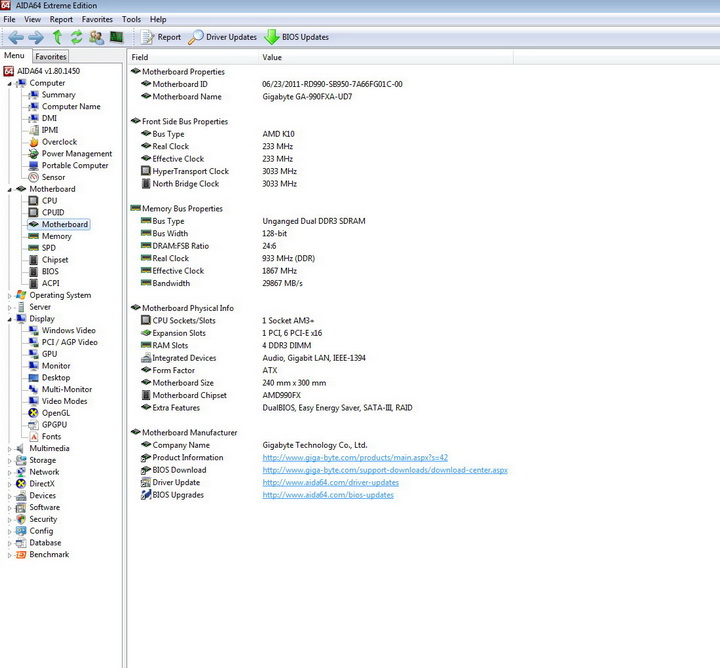This screenshot has height=668, width=720.
Task: Switch to the Favorites tab
Action: pos(51,56)
